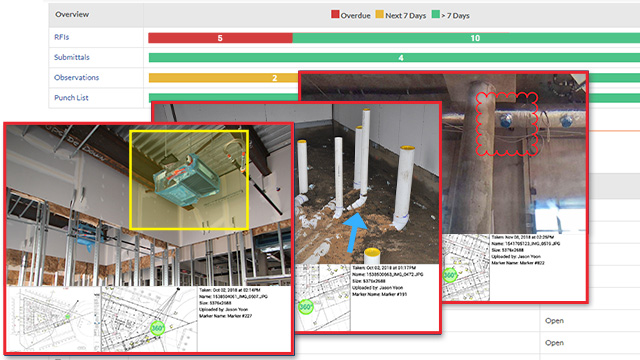
Task: Click the Overview header cell
Action: (96, 15)
